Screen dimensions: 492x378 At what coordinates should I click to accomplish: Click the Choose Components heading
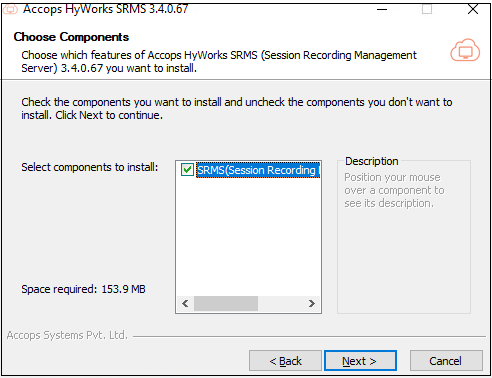71,37
